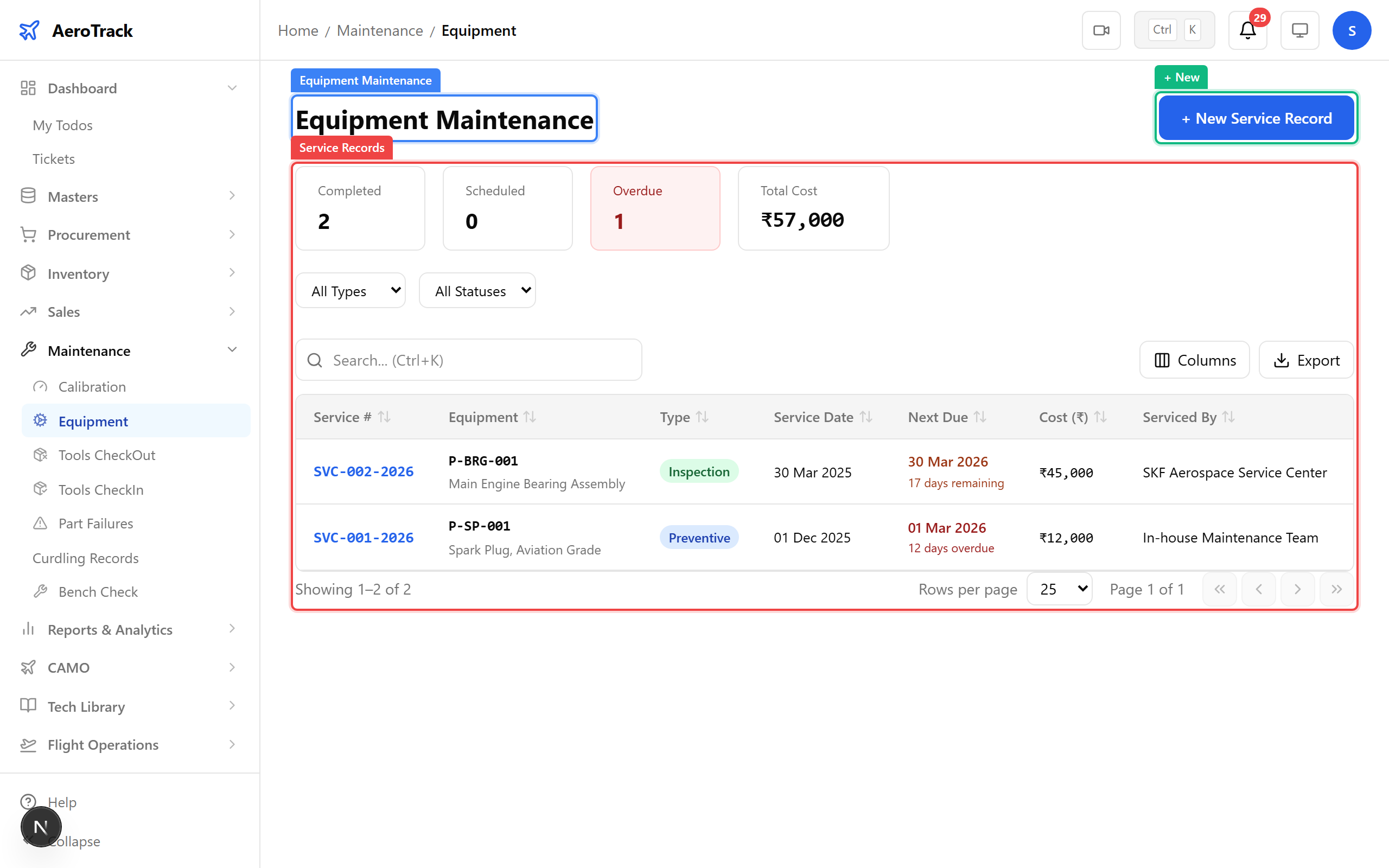The image size is (1389, 868).
Task: Change rows per page dropdown
Action: coord(1059,589)
